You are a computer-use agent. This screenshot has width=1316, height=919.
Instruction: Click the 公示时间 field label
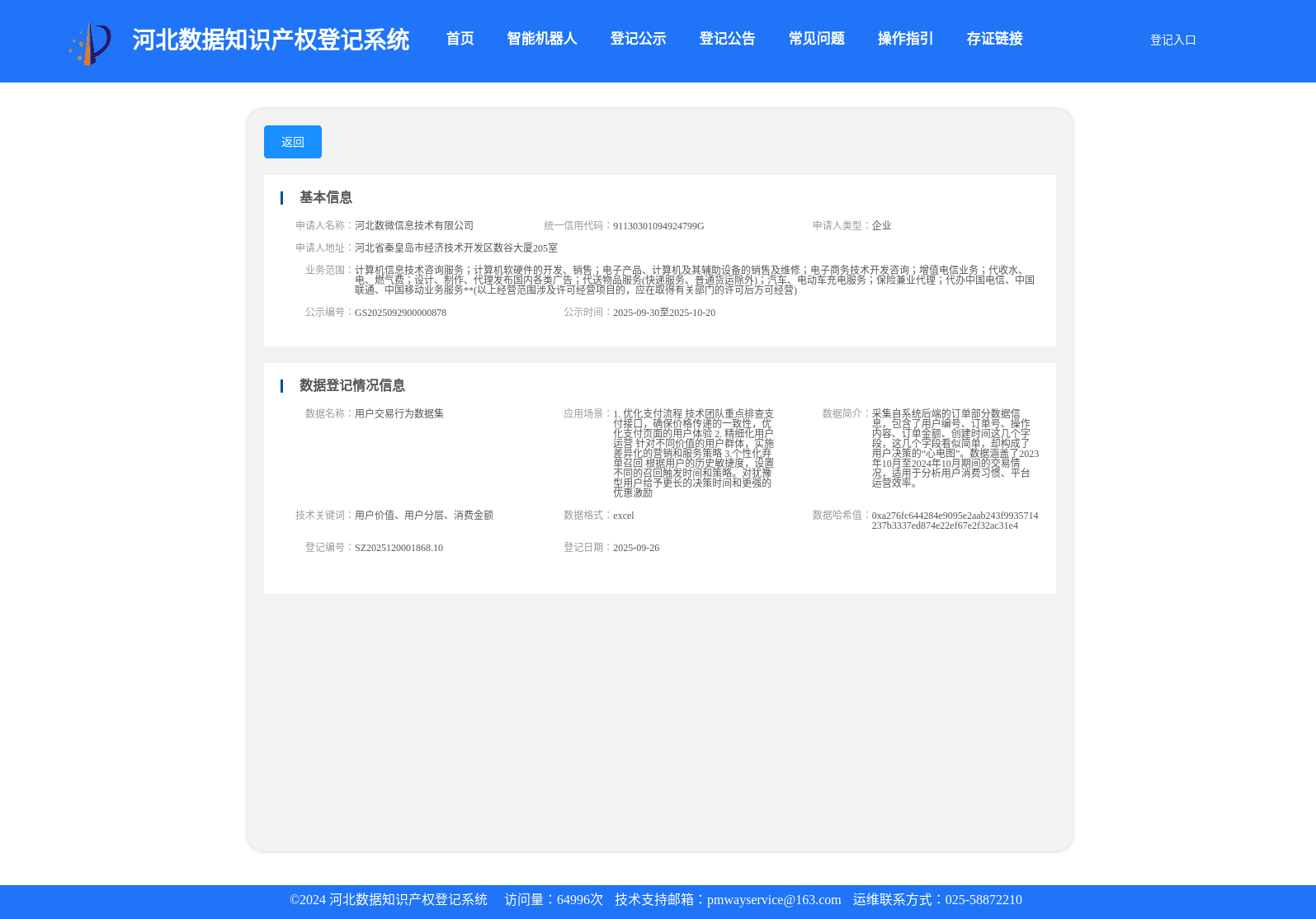point(587,312)
